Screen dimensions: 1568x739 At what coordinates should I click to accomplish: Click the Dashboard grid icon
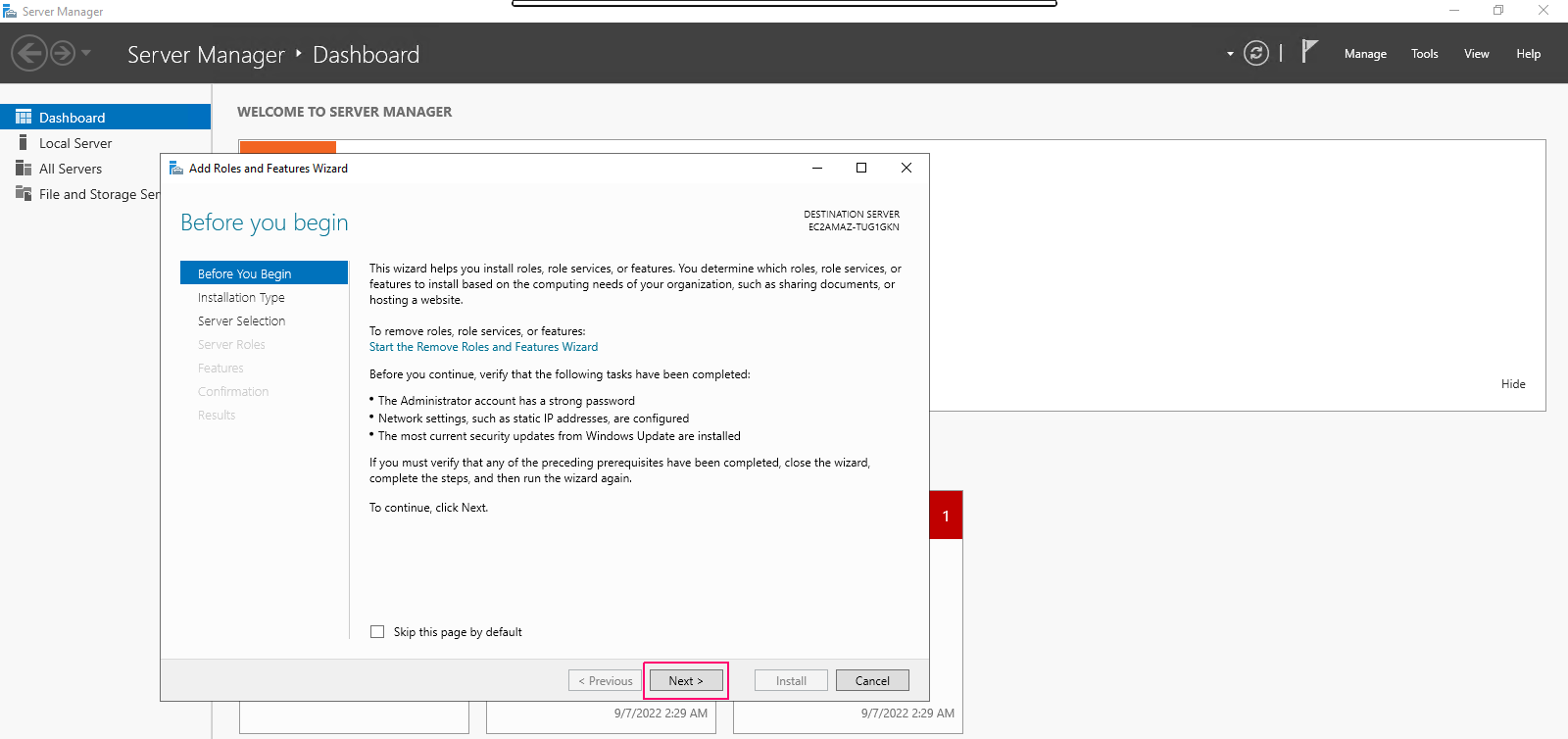click(x=24, y=117)
